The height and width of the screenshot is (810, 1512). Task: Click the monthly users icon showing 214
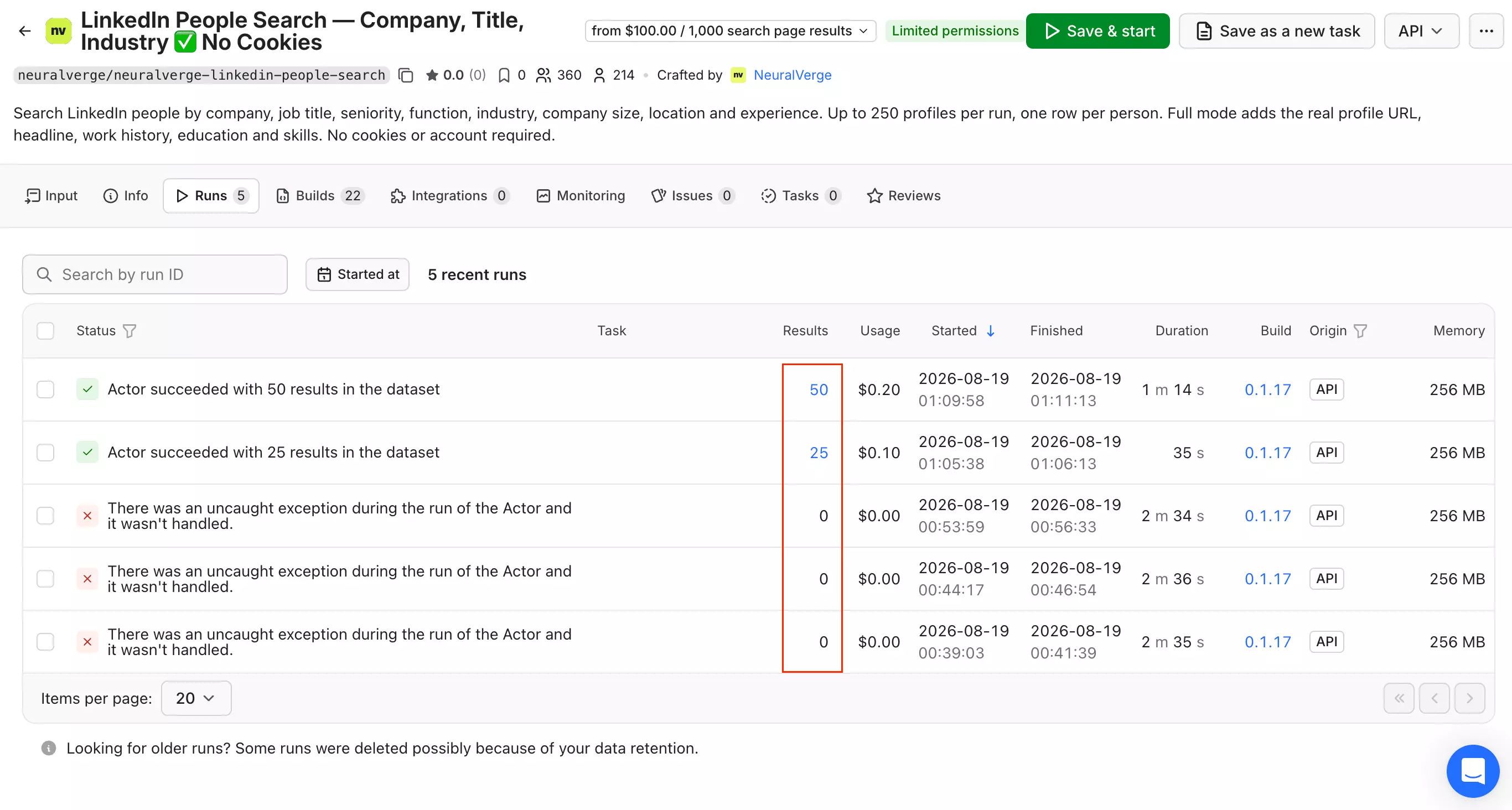599,75
